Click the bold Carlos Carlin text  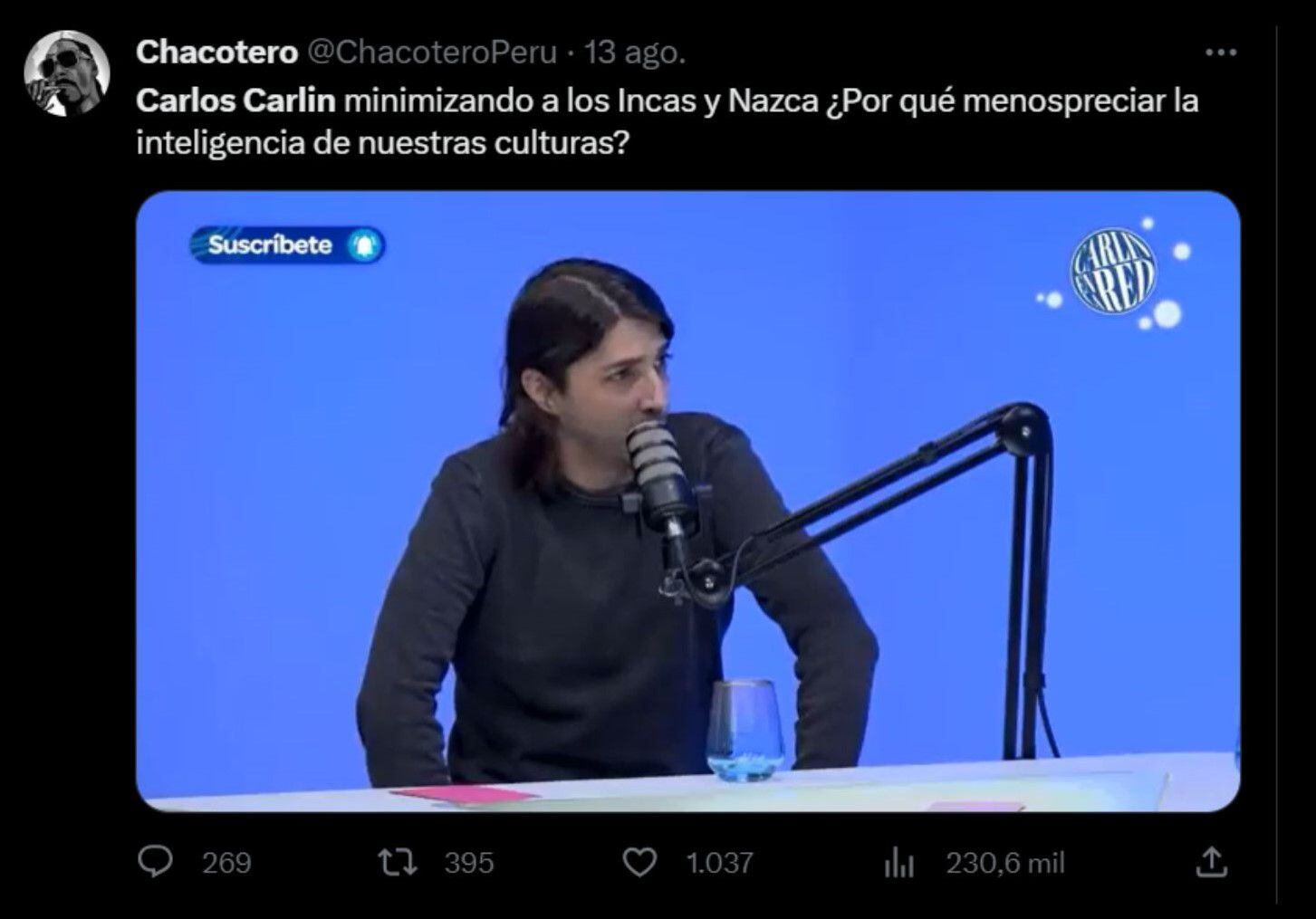(x=235, y=101)
